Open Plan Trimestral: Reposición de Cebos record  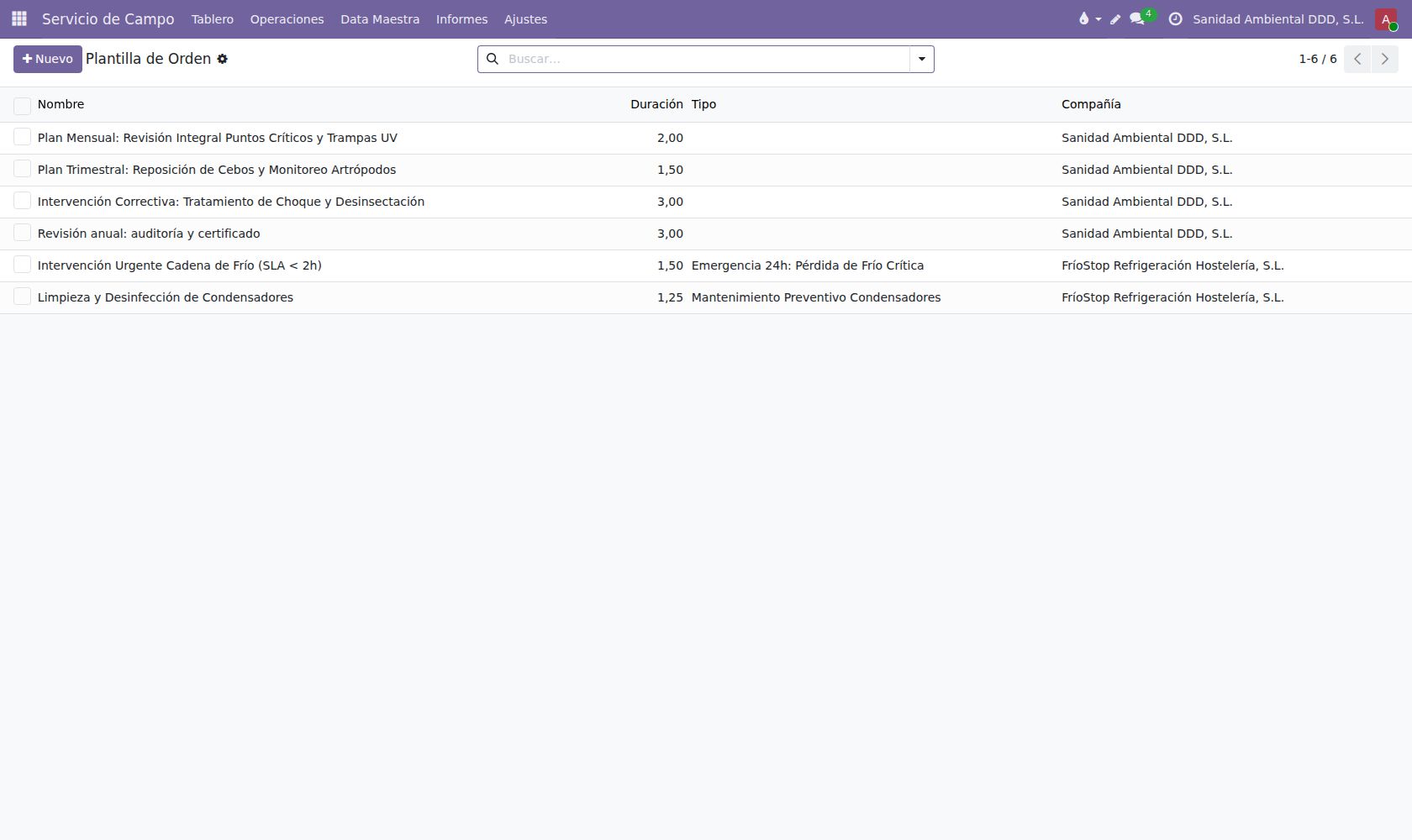point(217,170)
